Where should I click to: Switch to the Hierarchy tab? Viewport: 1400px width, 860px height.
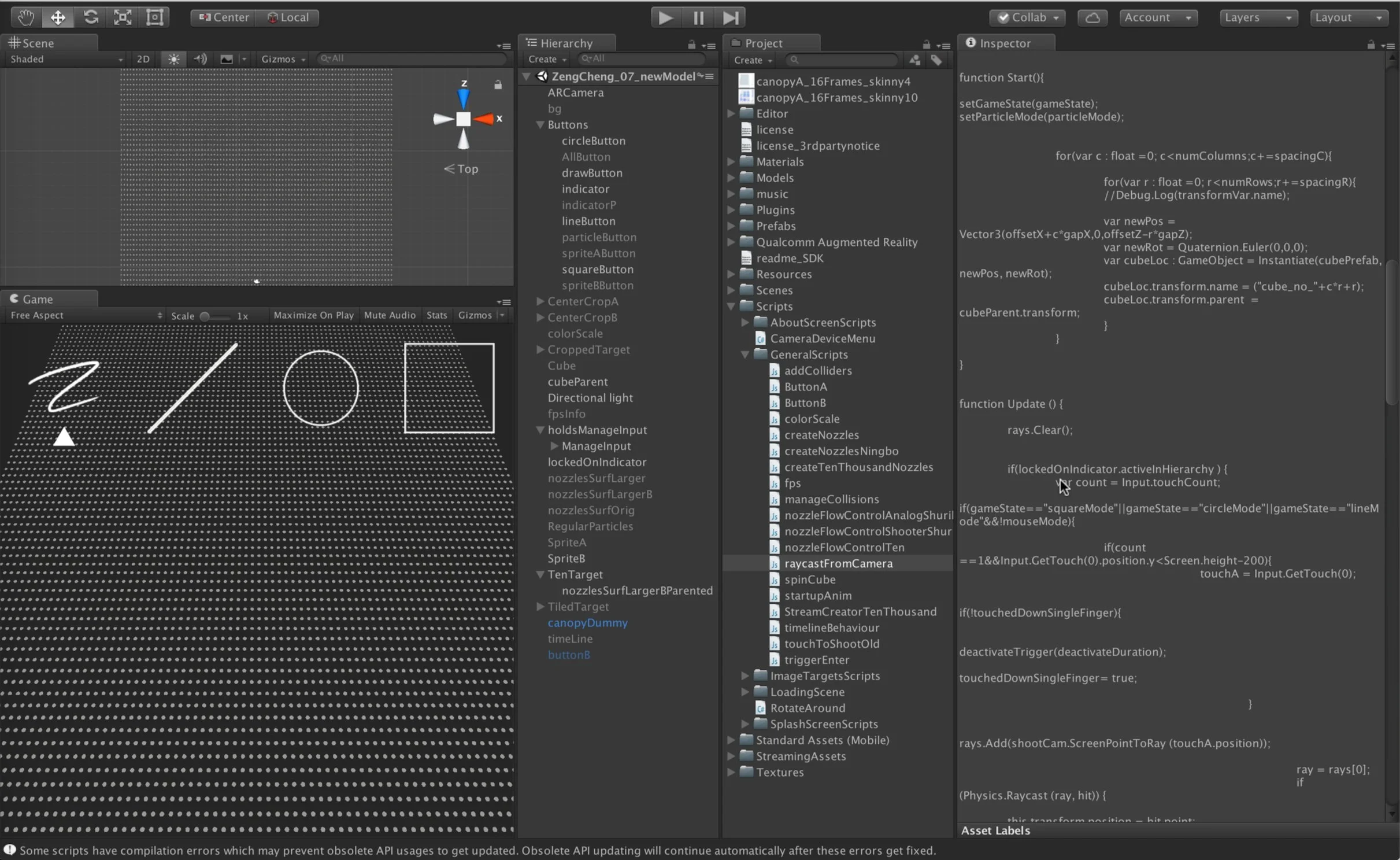tap(565, 43)
